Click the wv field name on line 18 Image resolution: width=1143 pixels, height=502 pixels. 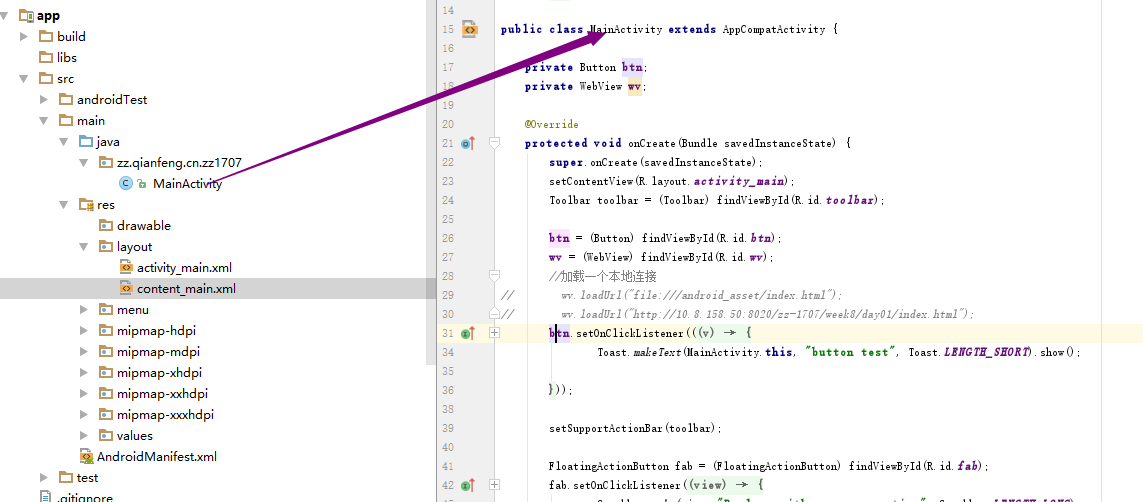(634, 87)
